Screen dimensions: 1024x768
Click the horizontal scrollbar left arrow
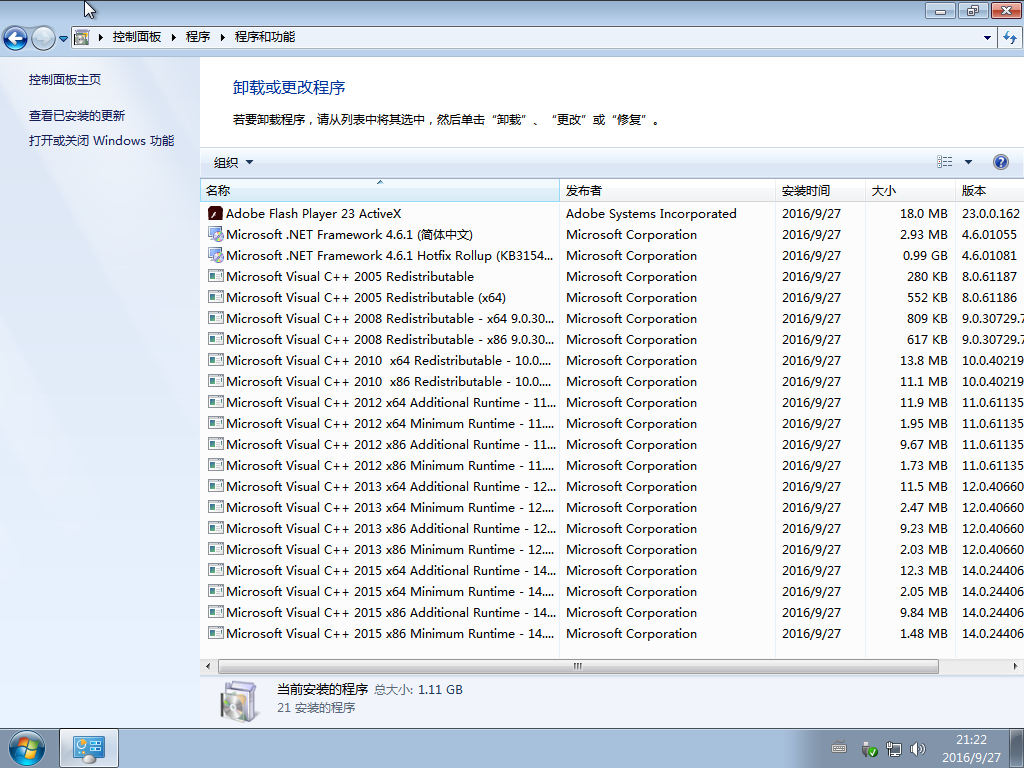208,666
